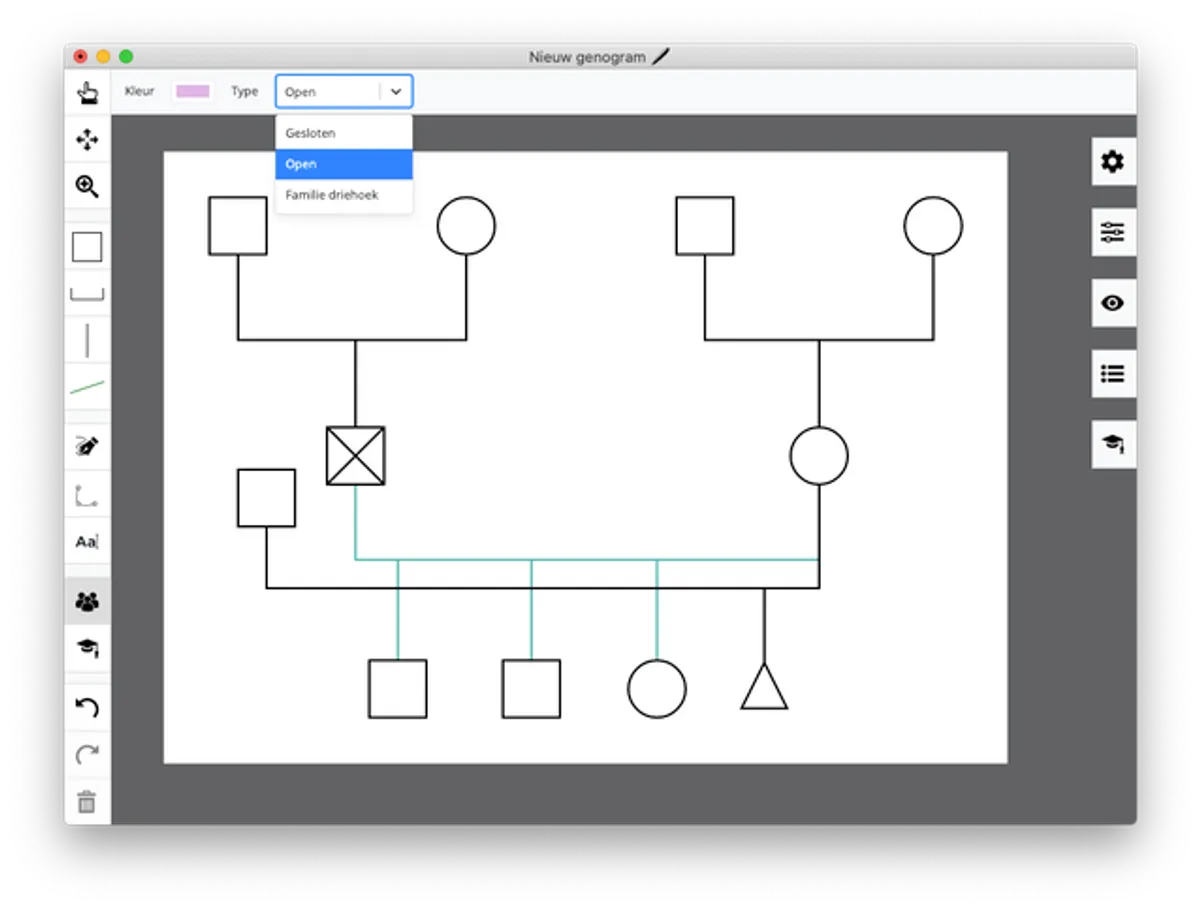Toggle visibility with the eye icon

click(x=1112, y=303)
